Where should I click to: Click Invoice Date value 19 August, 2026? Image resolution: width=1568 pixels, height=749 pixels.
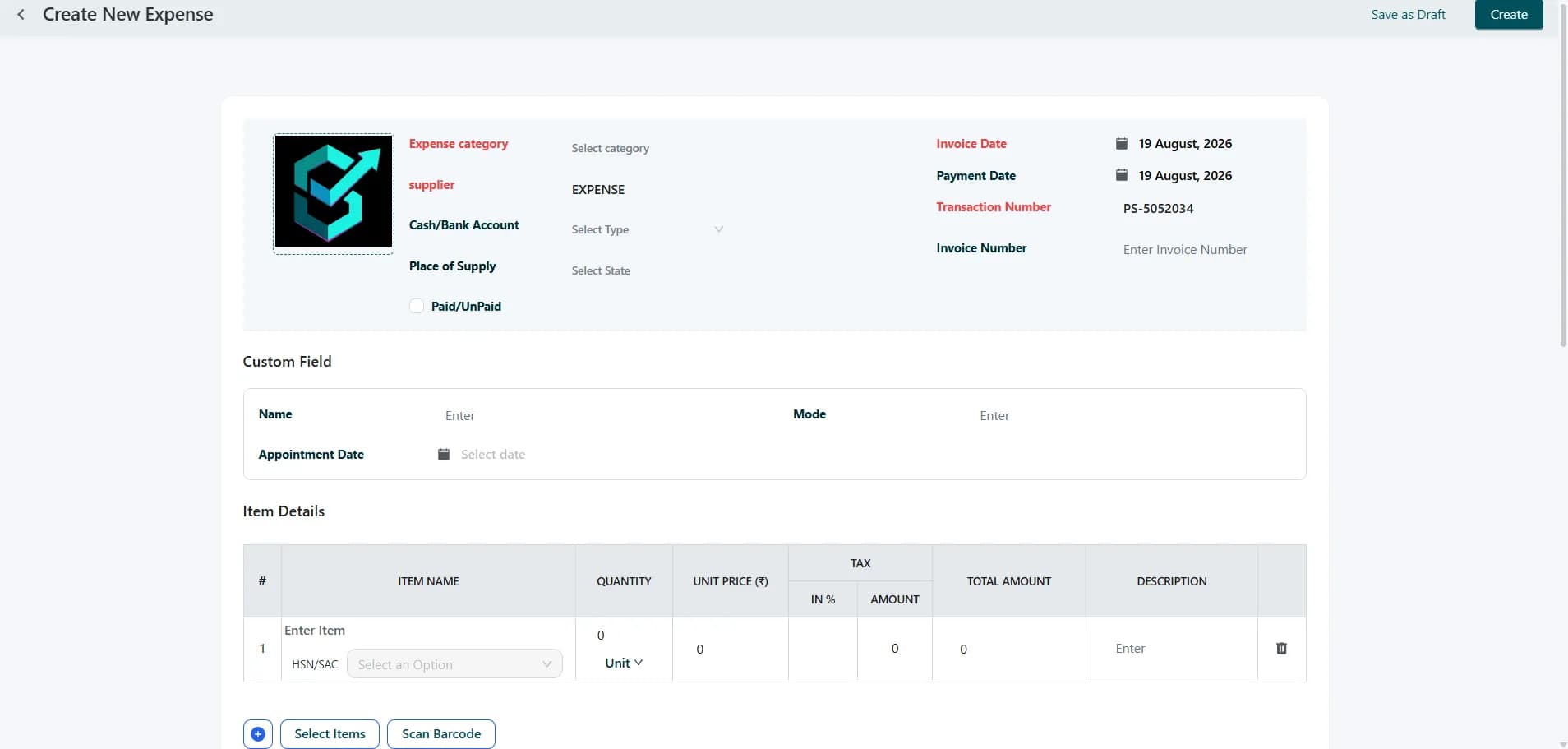tap(1185, 144)
